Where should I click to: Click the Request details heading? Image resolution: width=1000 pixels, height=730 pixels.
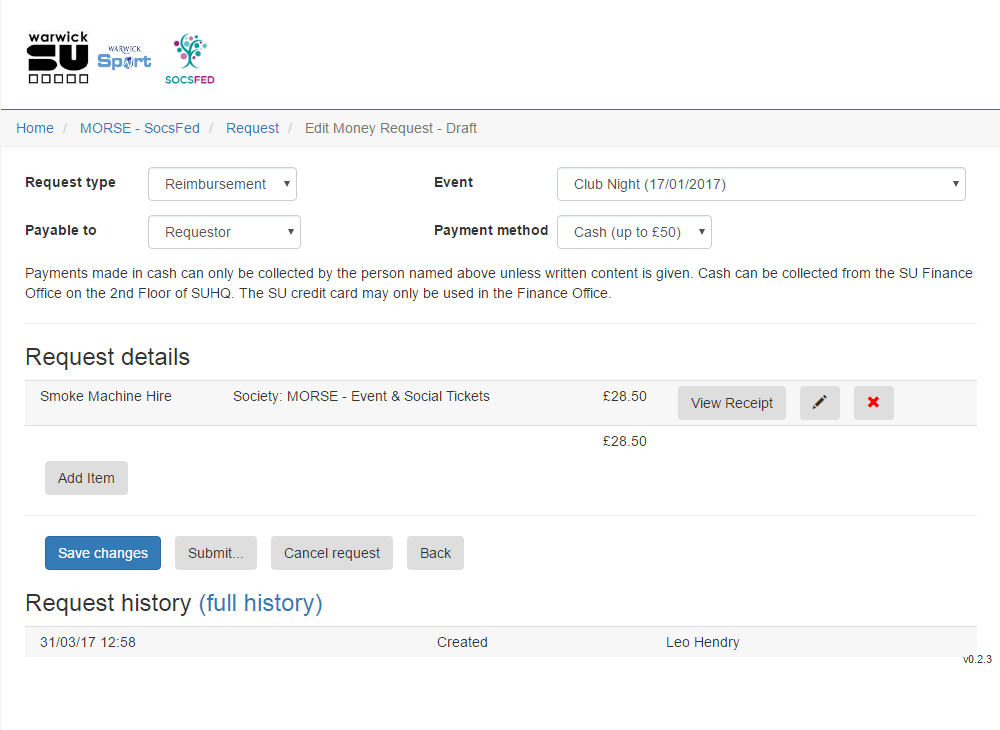tap(108, 357)
